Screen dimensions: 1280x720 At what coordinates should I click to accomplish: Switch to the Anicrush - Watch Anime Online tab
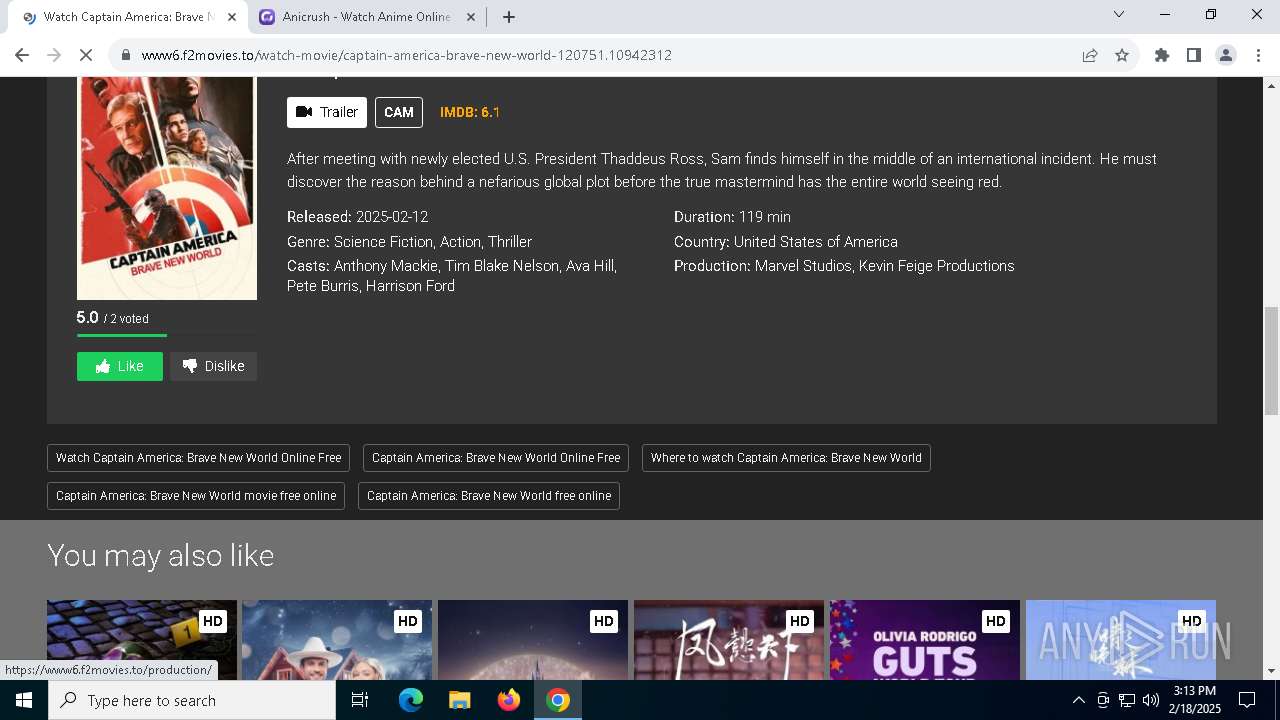point(366,17)
